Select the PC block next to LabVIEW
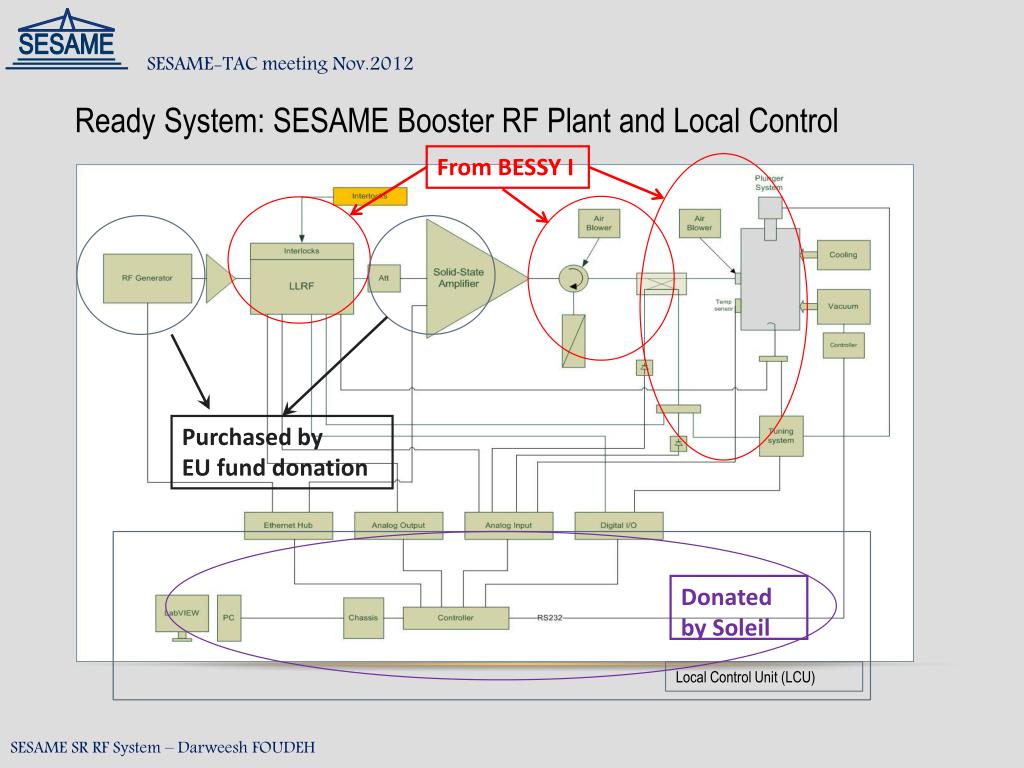Image resolution: width=1024 pixels, height=768 pixels. point(229,618)
